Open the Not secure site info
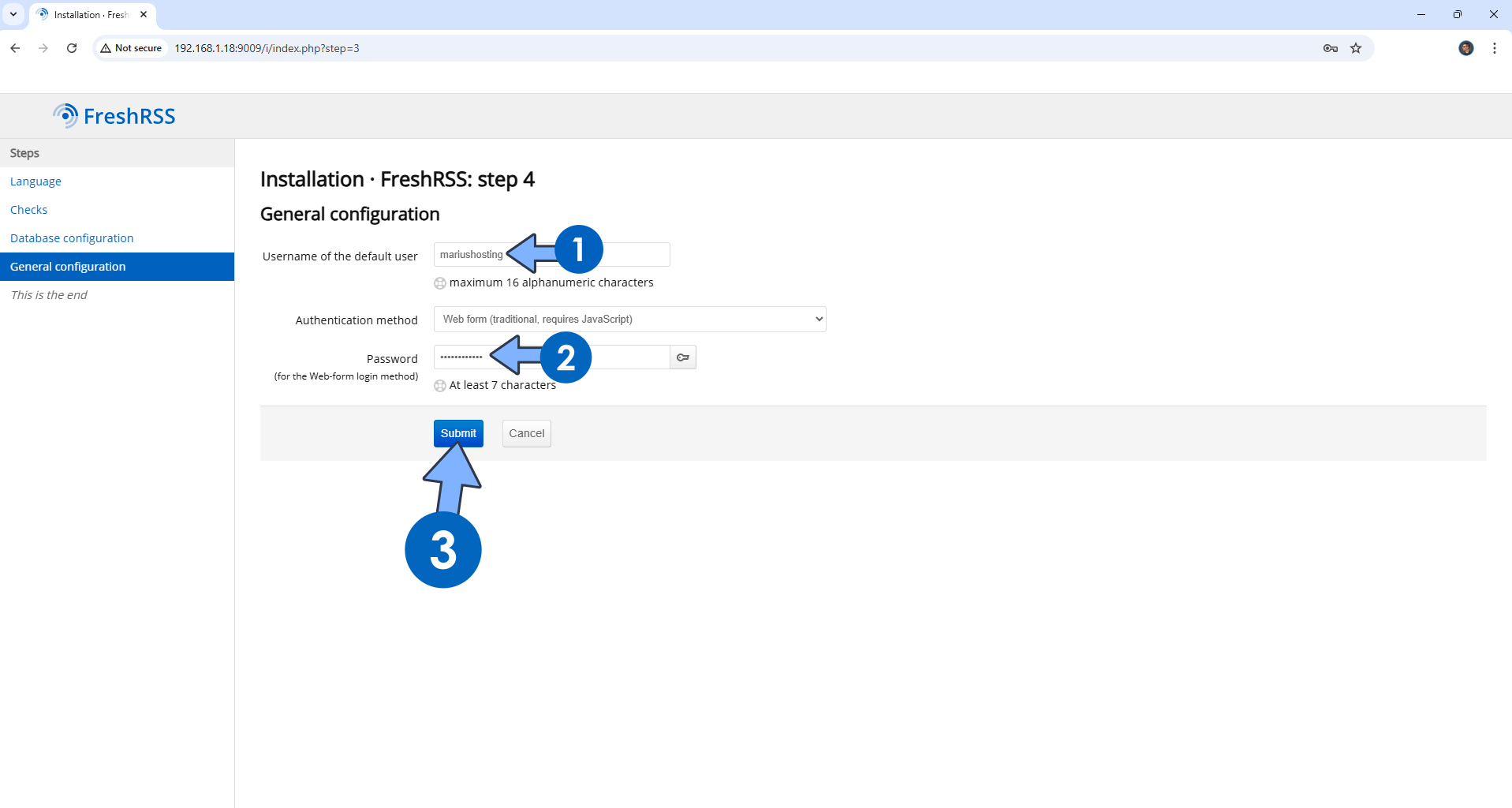 [x=131, y=48]
